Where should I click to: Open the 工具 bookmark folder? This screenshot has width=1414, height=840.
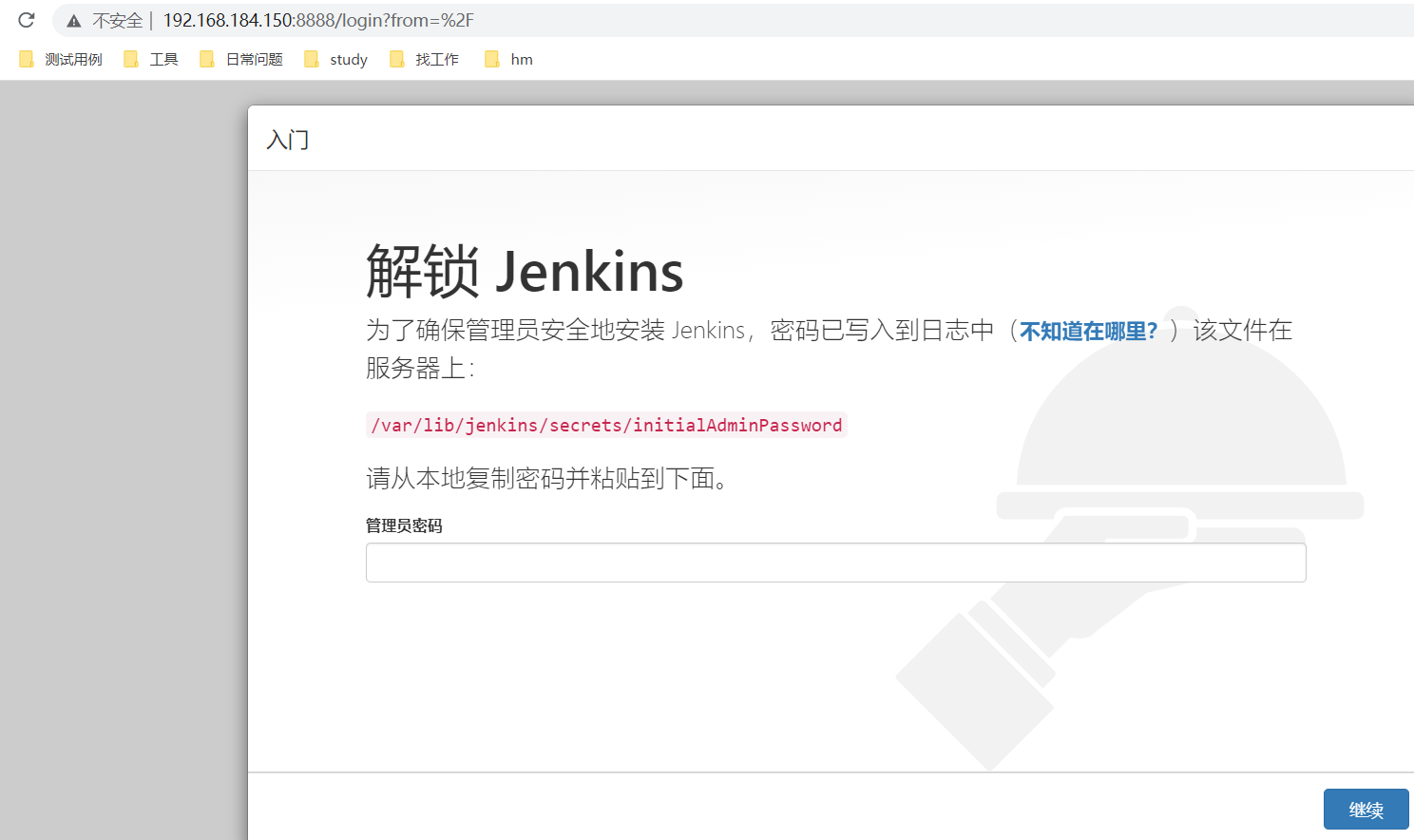(x=151, y=59)
